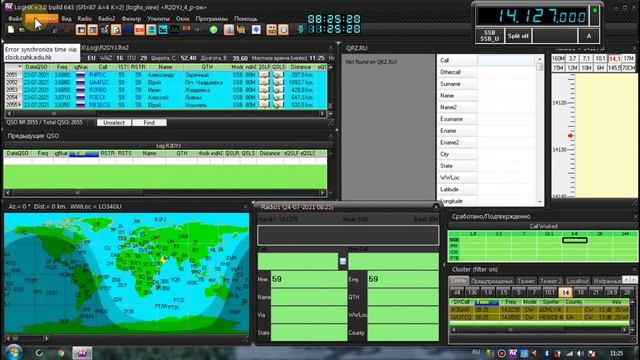Click the RU language indicator in the tray
Image resolution: width=640 pixels, height=360 pixels.
476,352
